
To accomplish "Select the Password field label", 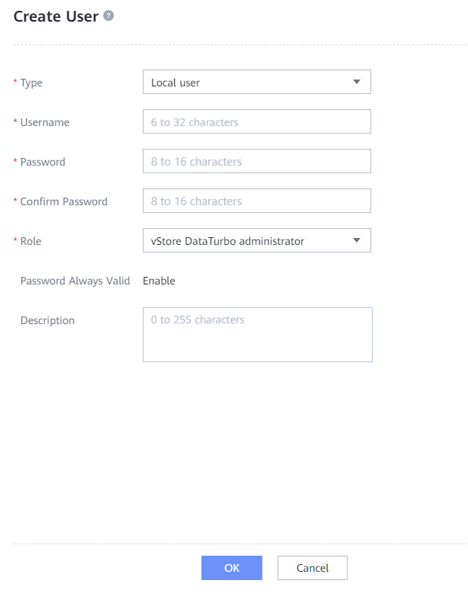I will [43, 162].
